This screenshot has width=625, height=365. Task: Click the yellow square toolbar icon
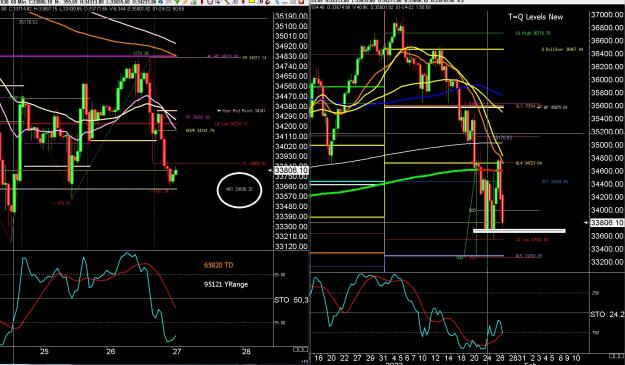(252, 2)
